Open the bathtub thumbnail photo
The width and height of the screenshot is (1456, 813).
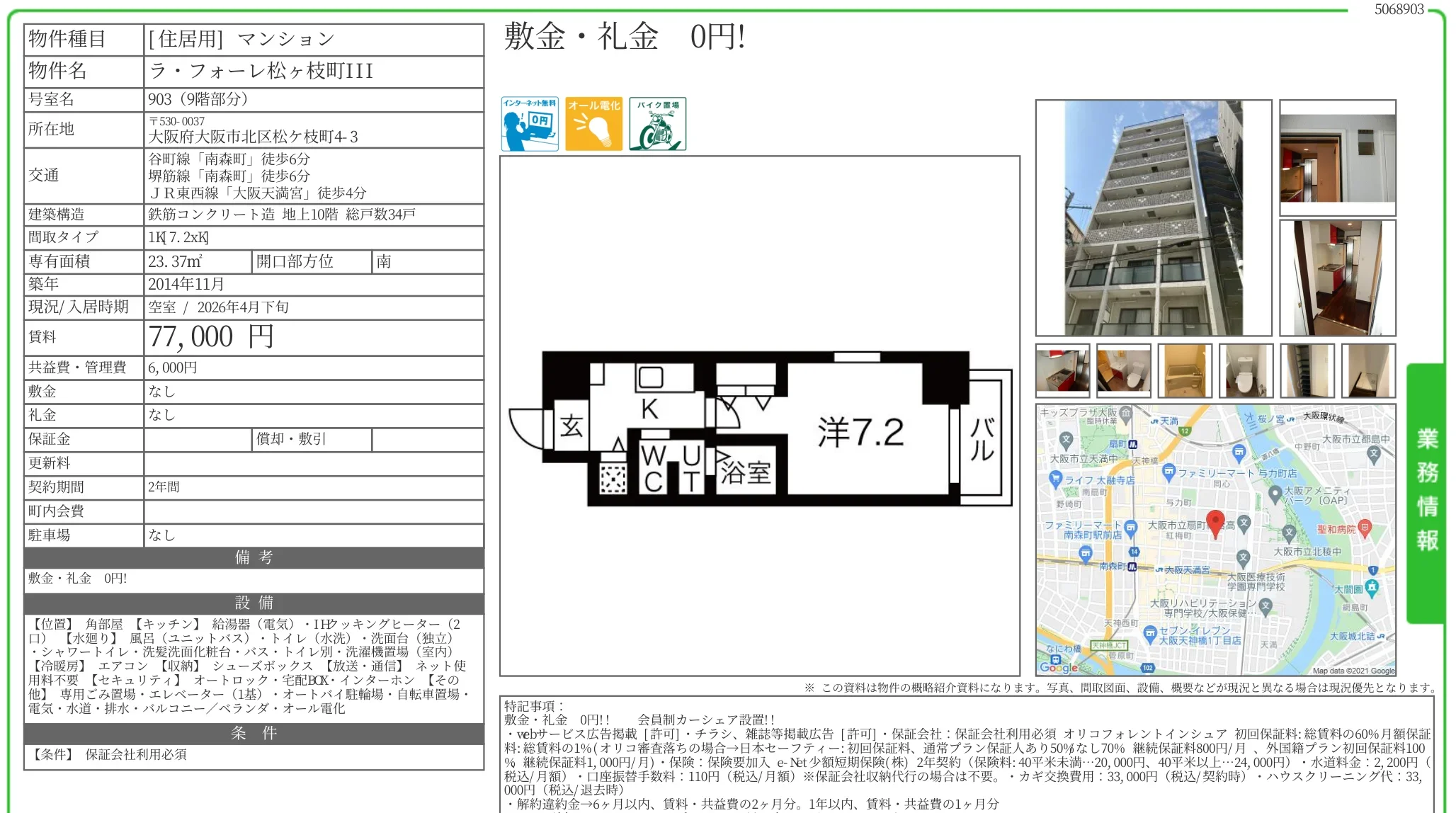(1185, 370)
